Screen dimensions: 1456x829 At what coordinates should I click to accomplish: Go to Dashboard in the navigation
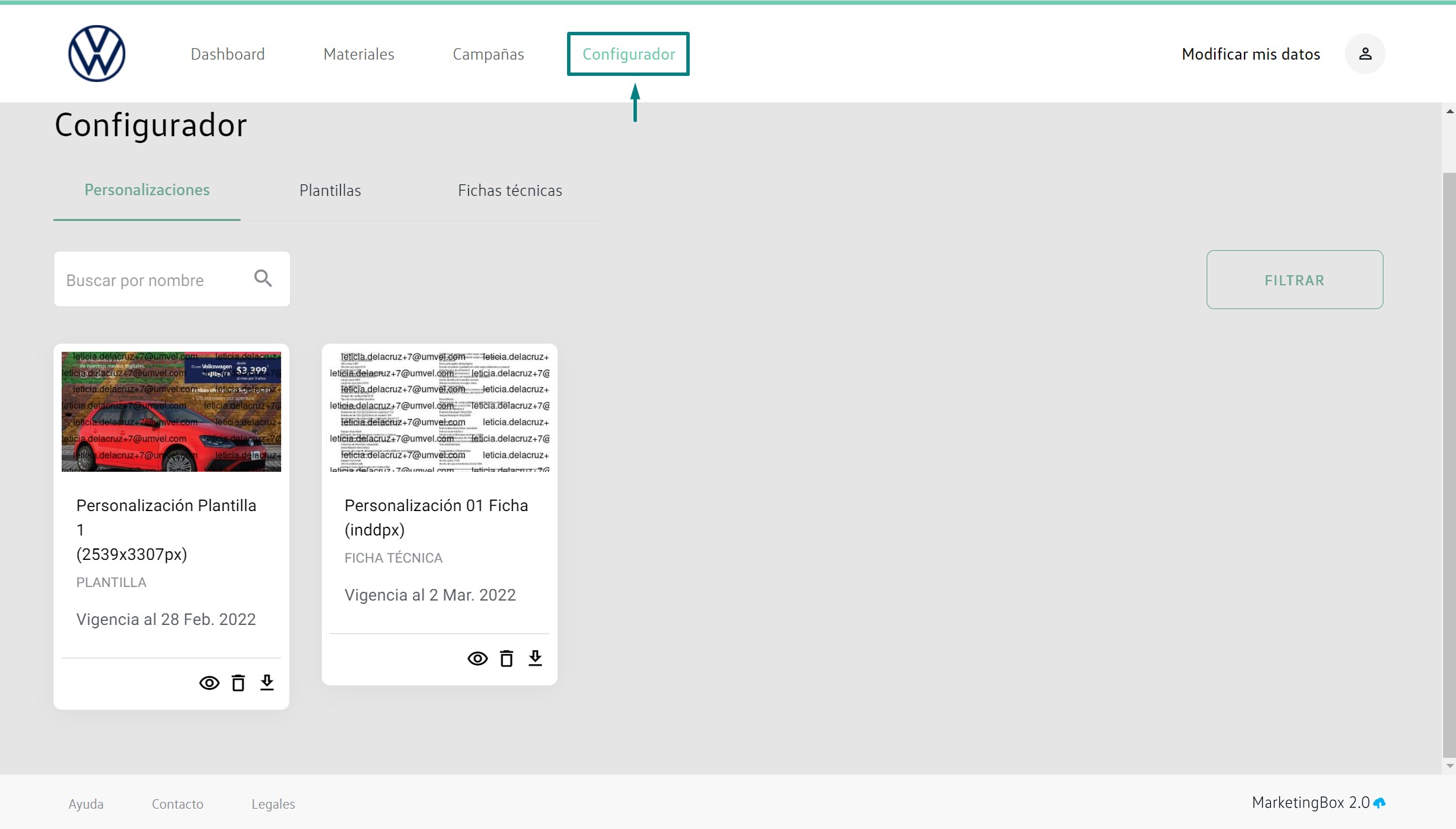pyautogui.click(x=228, y=54)
